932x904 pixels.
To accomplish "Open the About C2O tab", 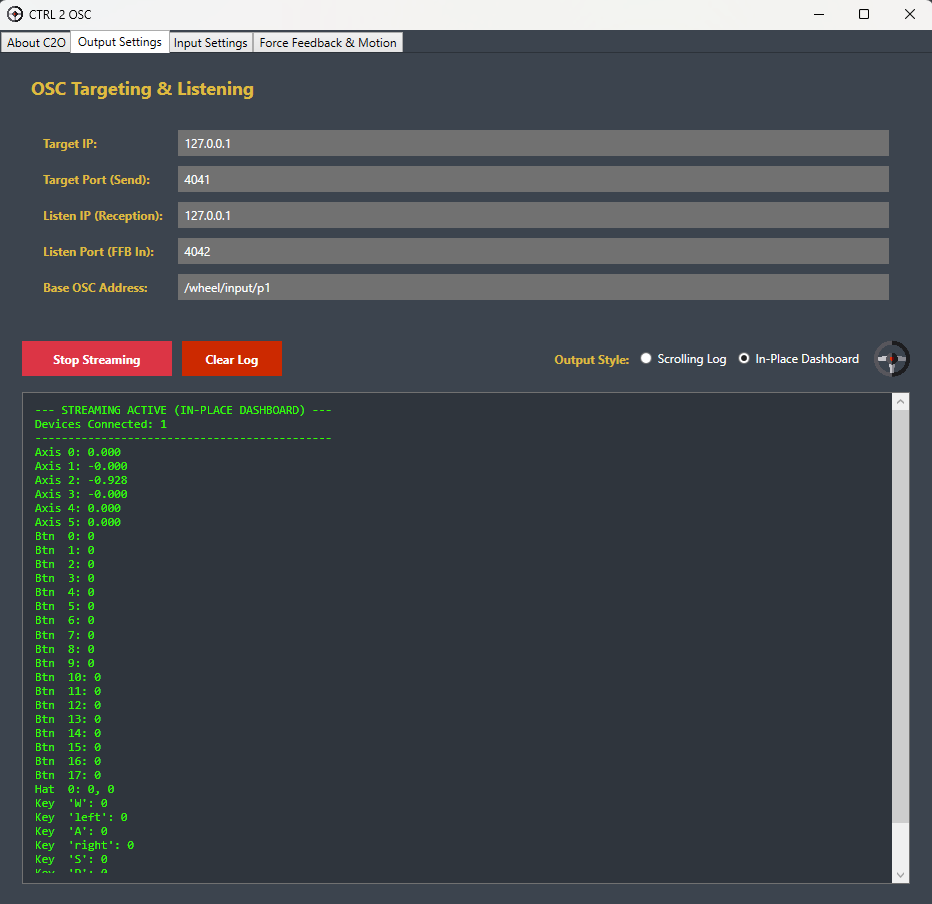I will (36, 43).
